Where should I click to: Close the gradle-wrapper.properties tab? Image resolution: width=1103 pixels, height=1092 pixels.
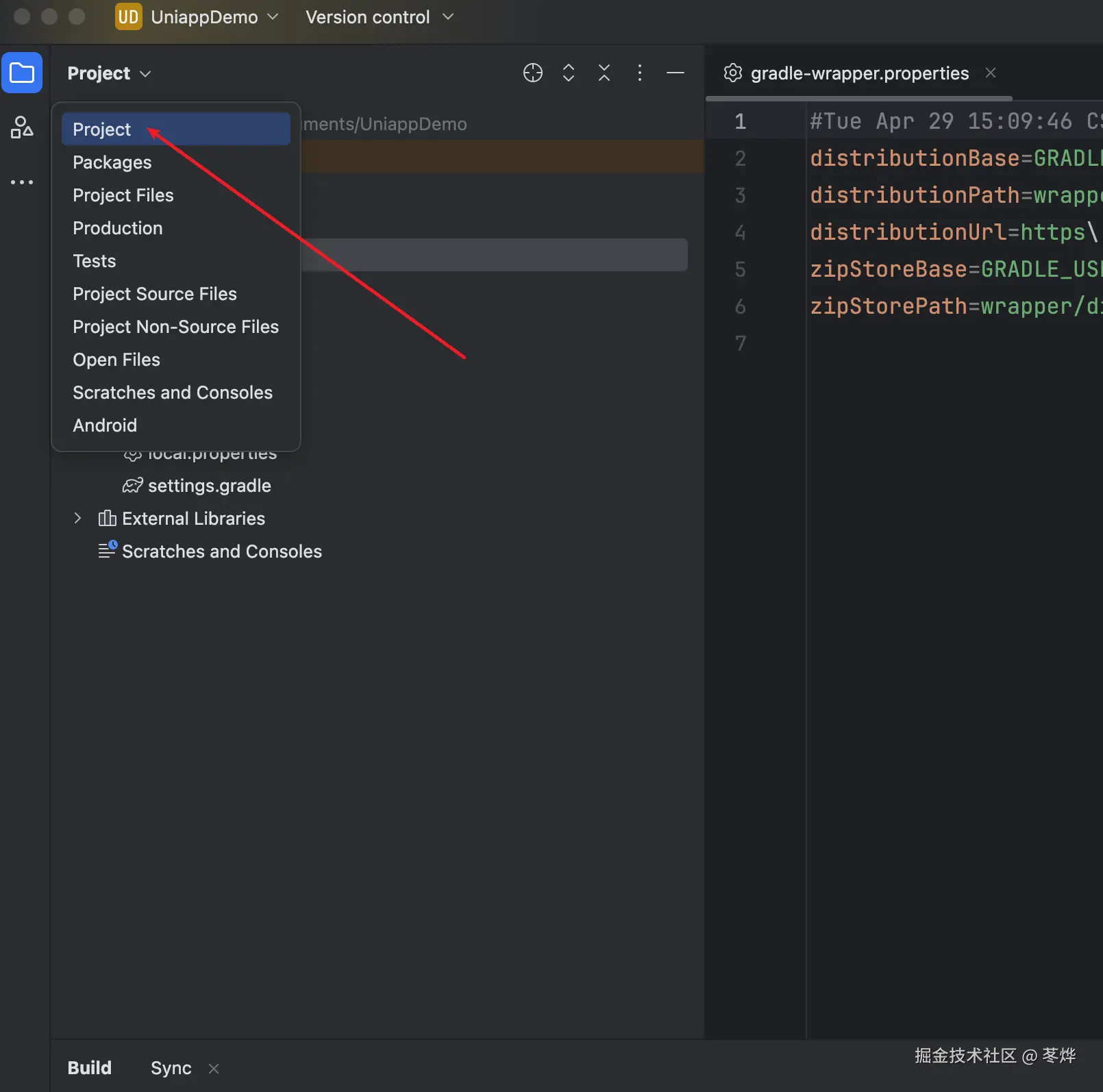pyautogui.click(x=990, y=73)
